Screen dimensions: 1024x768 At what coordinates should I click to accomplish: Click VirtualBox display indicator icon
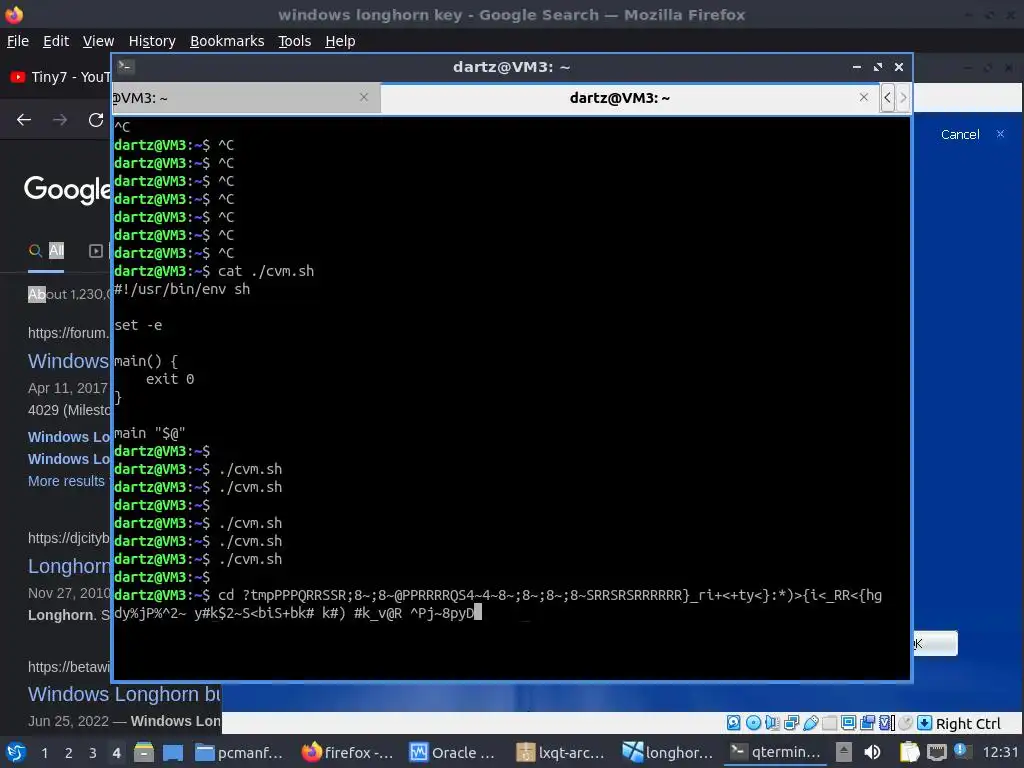tap(848, 723)
